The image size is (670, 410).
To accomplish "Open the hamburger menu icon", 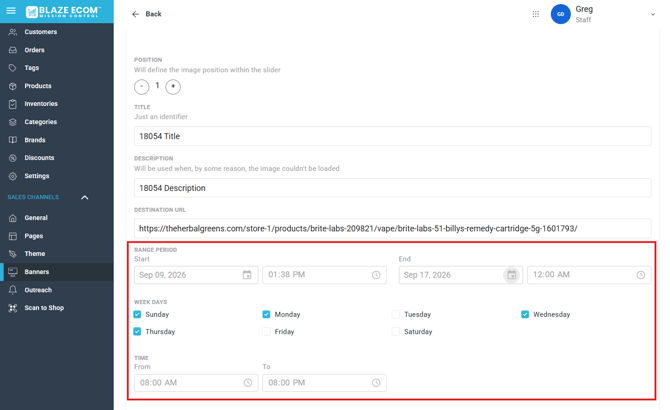I will coord(11,11).
